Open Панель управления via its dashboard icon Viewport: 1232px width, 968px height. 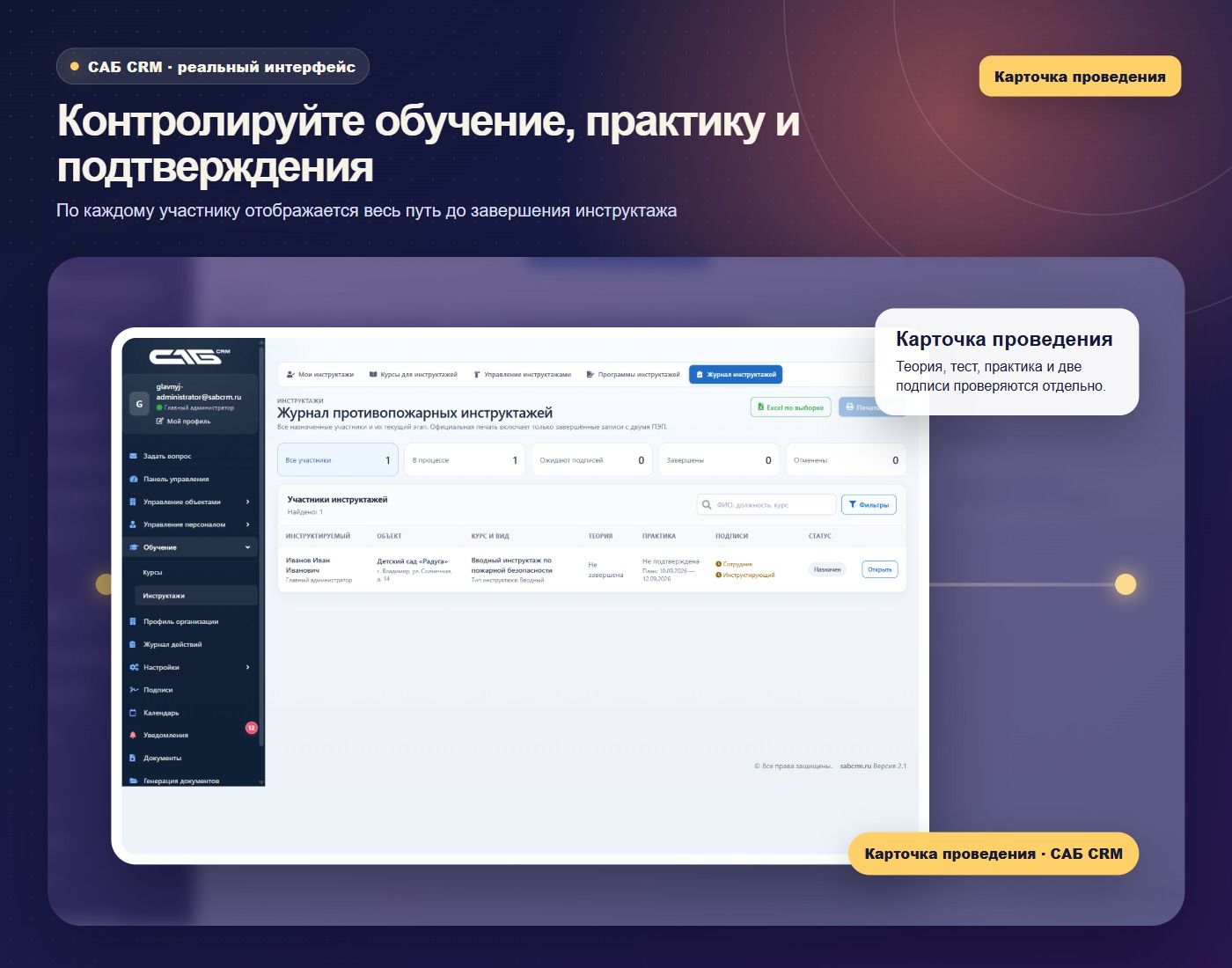pos(133,479)
